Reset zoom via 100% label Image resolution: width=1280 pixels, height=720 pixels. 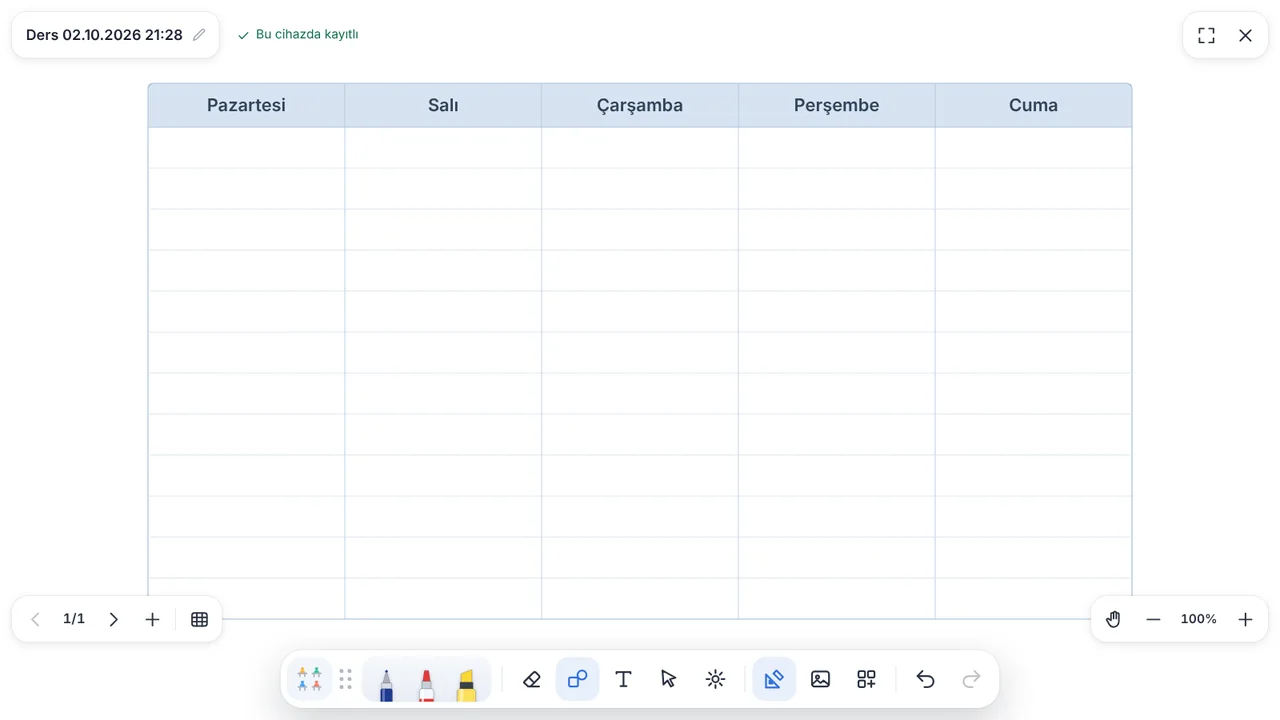tap(1199, 619)
